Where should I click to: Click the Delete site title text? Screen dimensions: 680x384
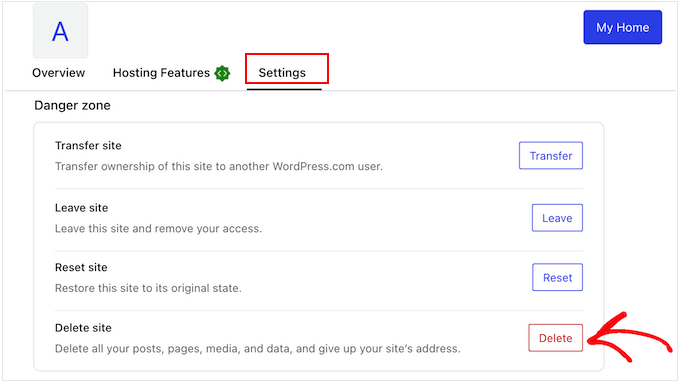(83, 328)
